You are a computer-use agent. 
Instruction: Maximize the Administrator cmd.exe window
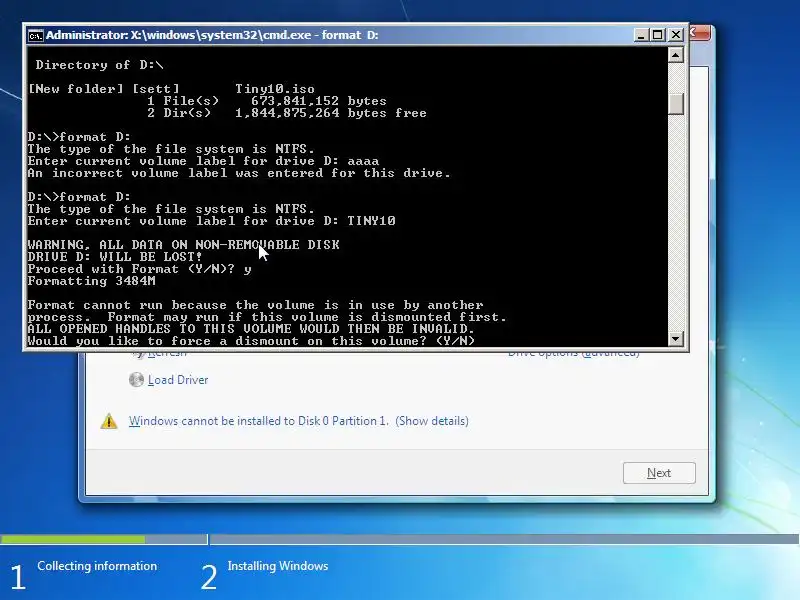click(x=658, y=35)
